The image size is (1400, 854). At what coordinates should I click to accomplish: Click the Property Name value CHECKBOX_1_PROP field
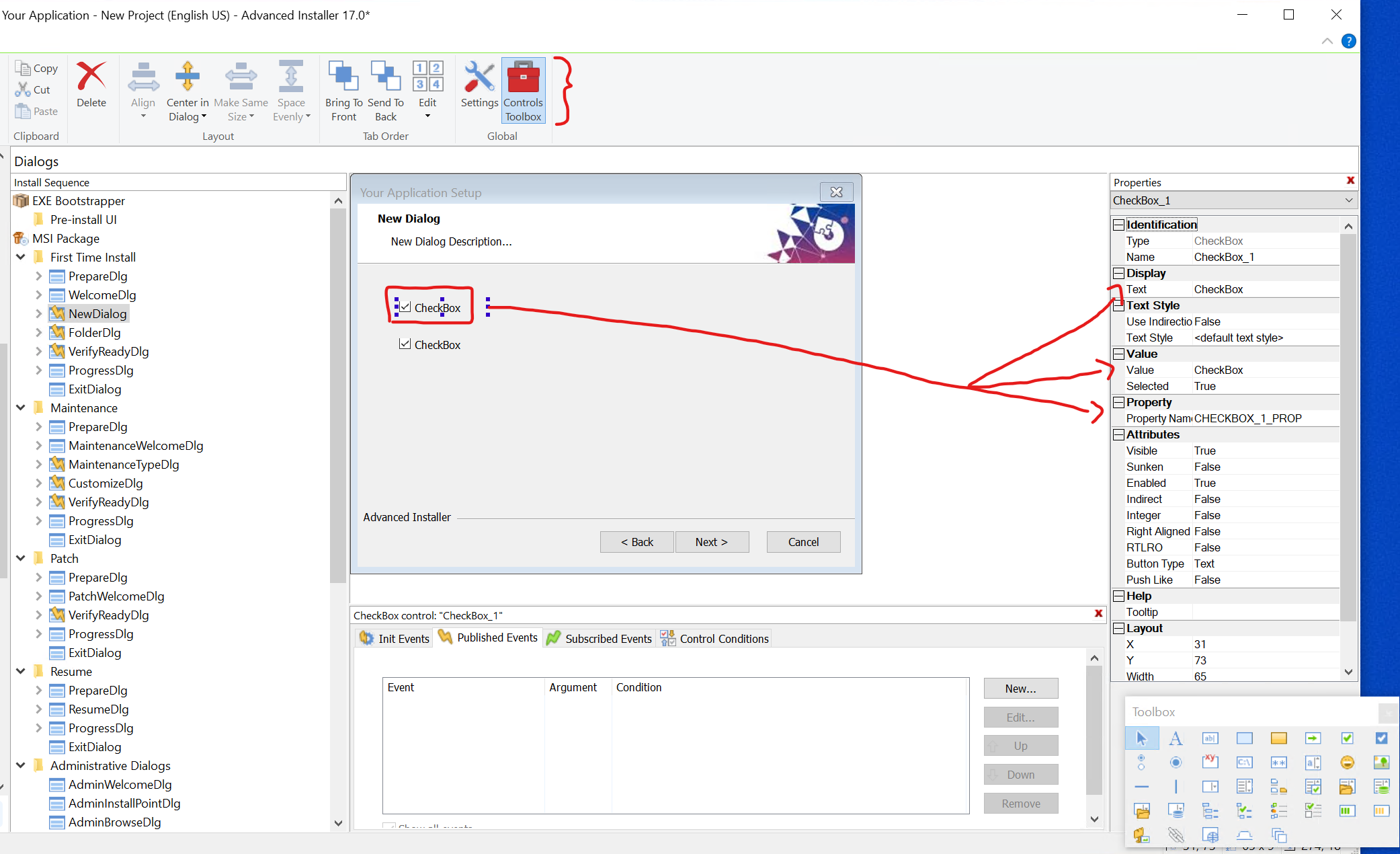click(1248, 418)
